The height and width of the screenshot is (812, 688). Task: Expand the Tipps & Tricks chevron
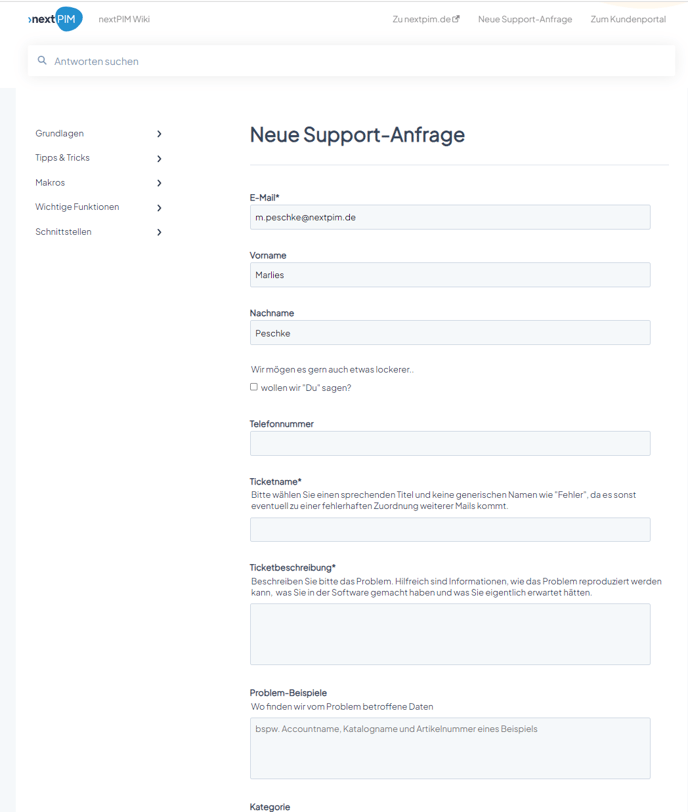point(159,158)
